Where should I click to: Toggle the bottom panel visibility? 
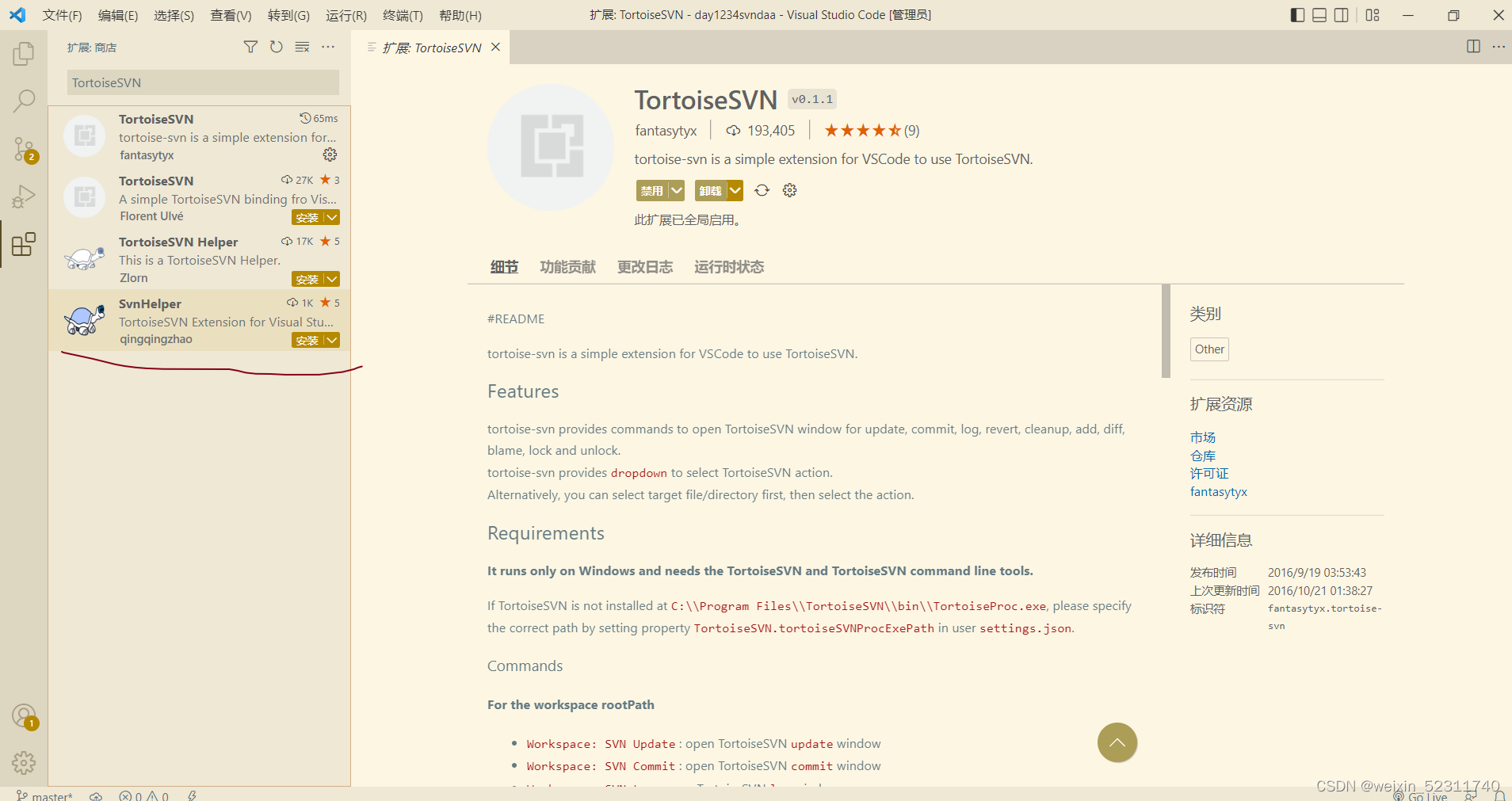pos(1319,15)
